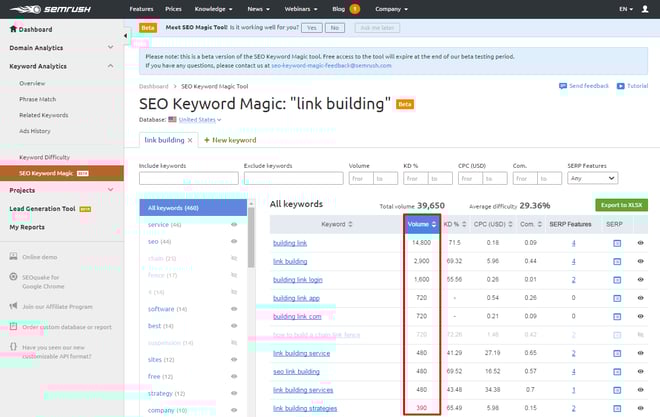Toggle visibility of service keyword group

pyautogui.click(x=234, y=225)
